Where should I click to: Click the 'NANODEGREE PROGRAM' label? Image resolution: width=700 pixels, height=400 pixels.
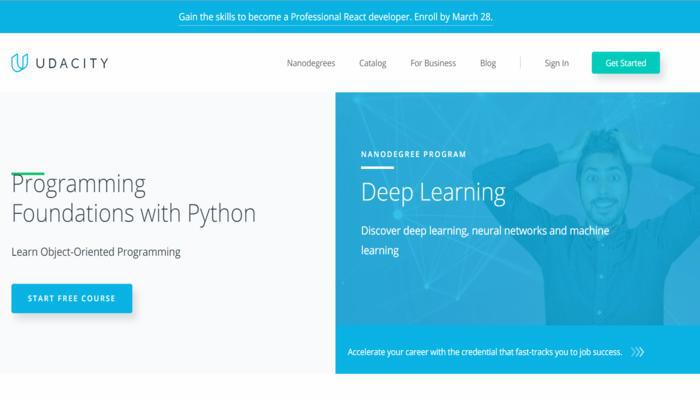pos(413,154)
